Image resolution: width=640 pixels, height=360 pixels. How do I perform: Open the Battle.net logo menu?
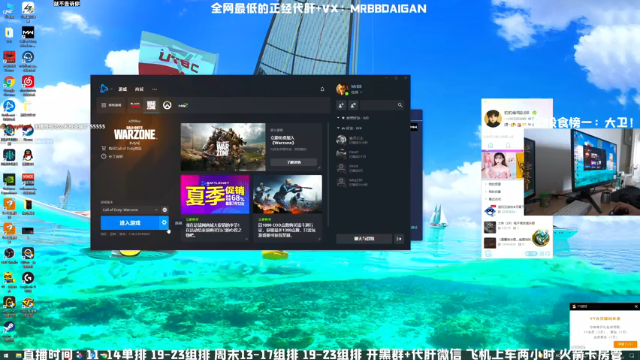pos(104,89)
